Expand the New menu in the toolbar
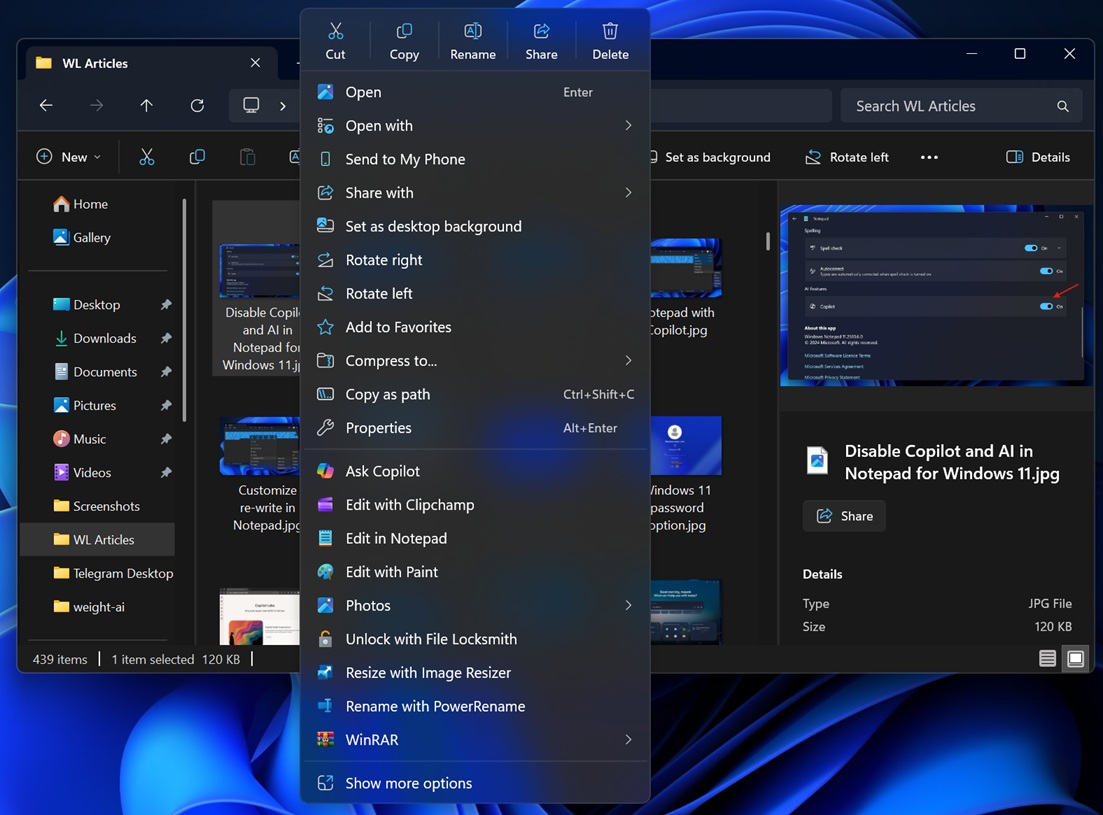Viewport: 1103px width, 815px height. coord(68,157)
